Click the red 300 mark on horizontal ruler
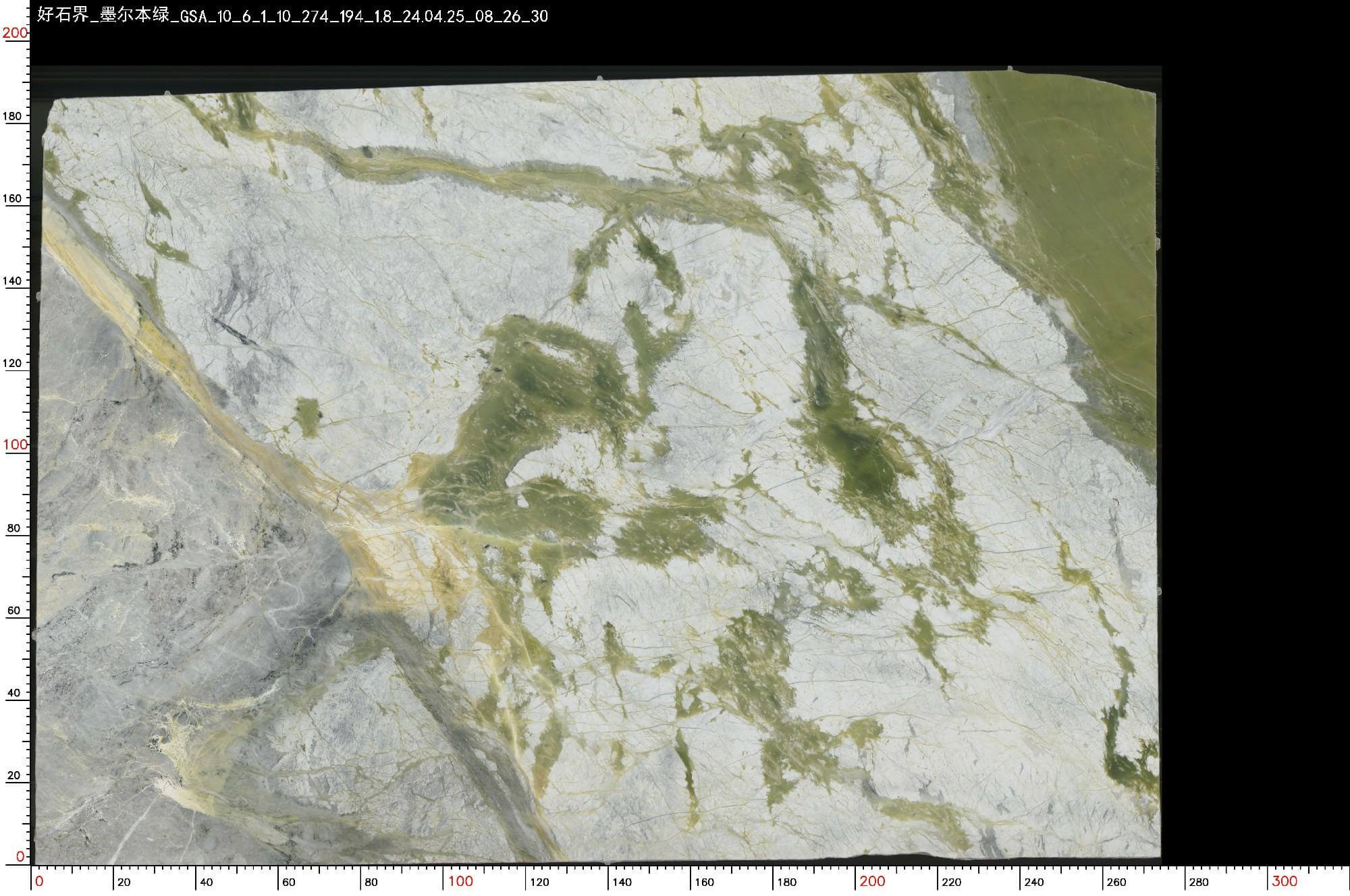This screenshot has width=1350, height=896. [1285, 880]
